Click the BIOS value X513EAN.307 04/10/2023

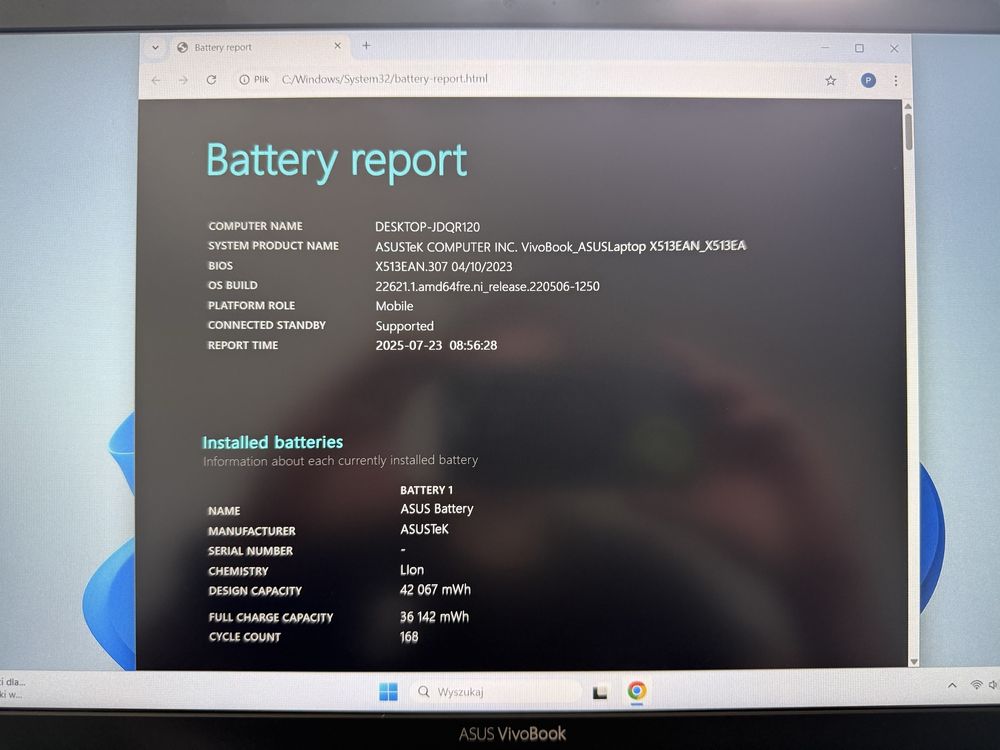click(444, 267)
